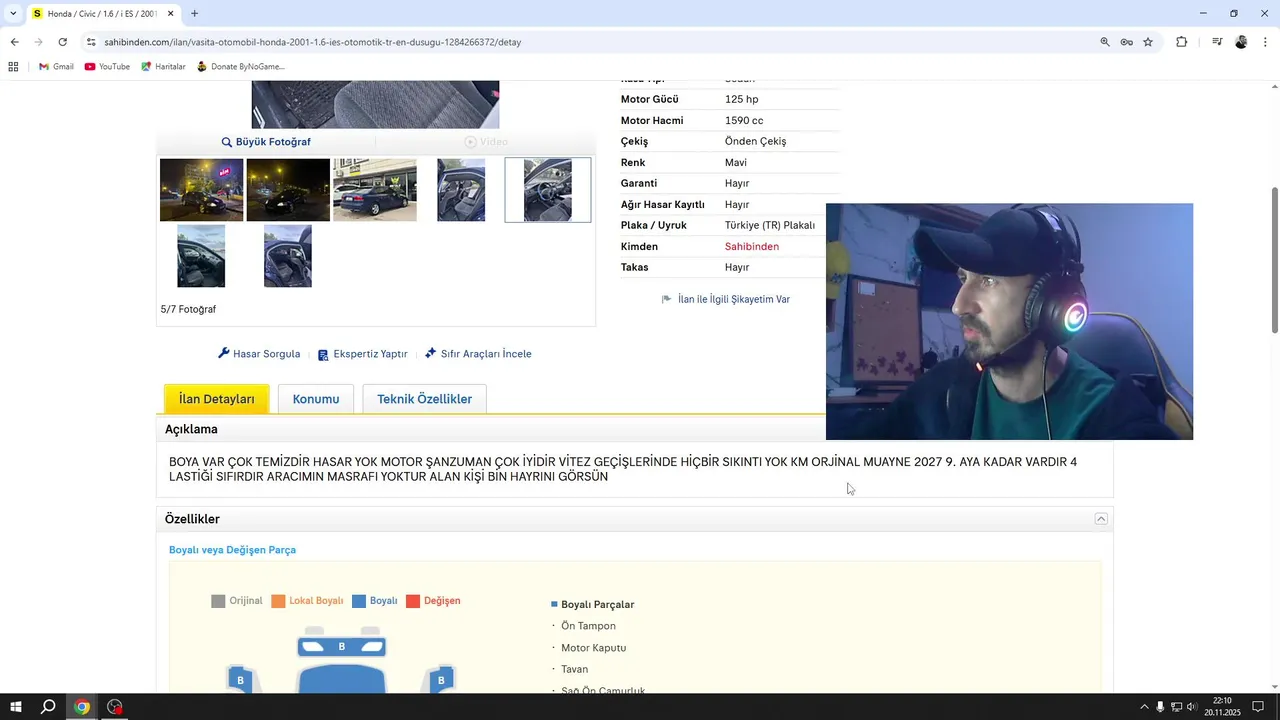Click the Büyük Fotoğraf link
1280x720 pixels.
266,142
